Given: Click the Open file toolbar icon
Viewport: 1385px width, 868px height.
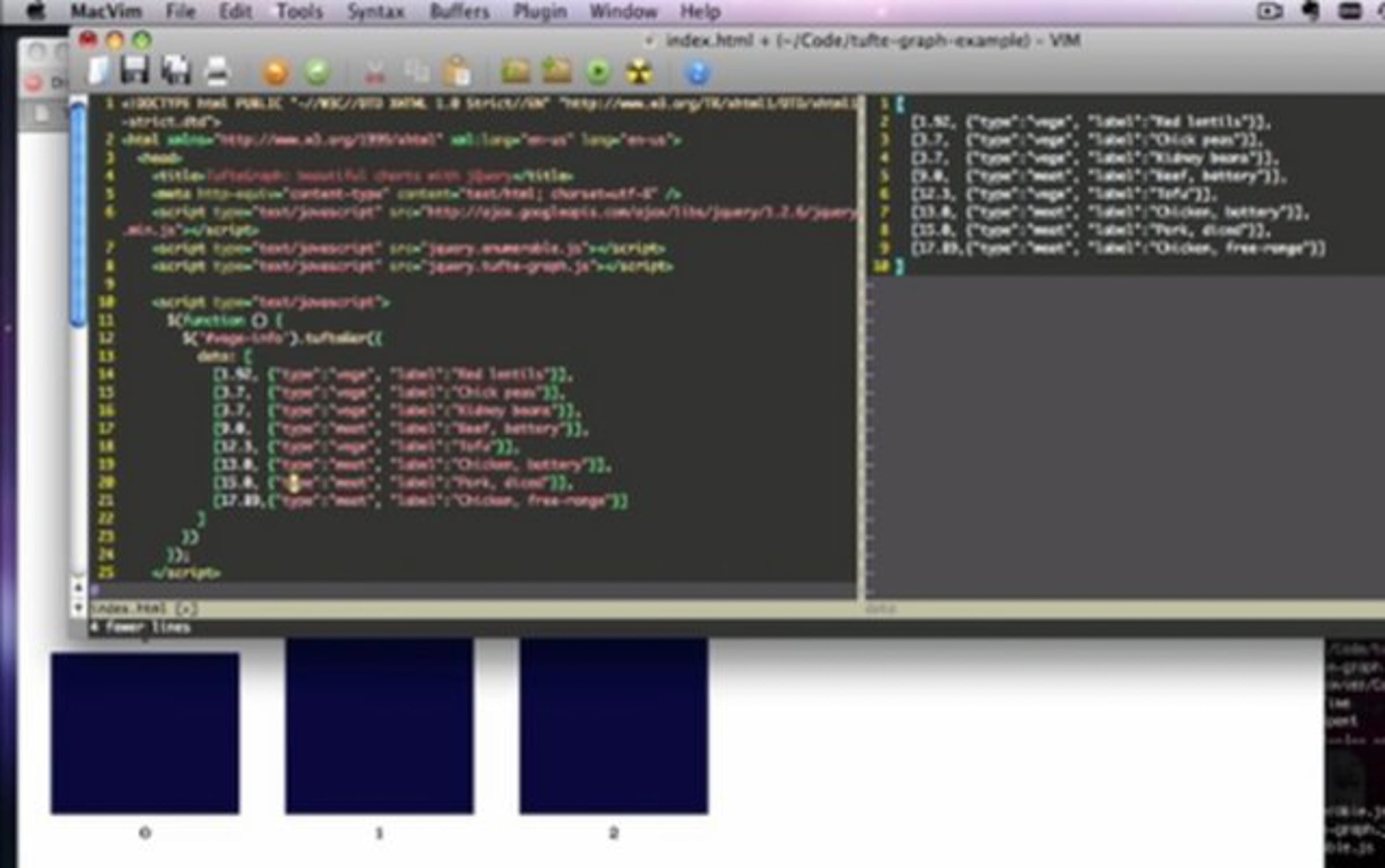Looking at the screenshot, I should 99,72.
